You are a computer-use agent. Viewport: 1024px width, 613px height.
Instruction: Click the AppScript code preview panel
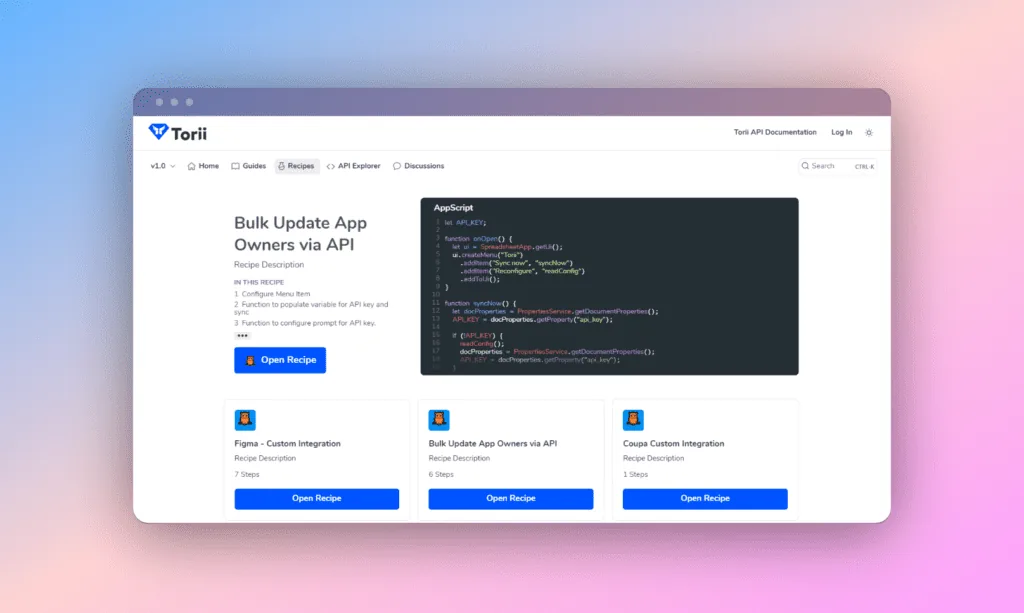609,287
